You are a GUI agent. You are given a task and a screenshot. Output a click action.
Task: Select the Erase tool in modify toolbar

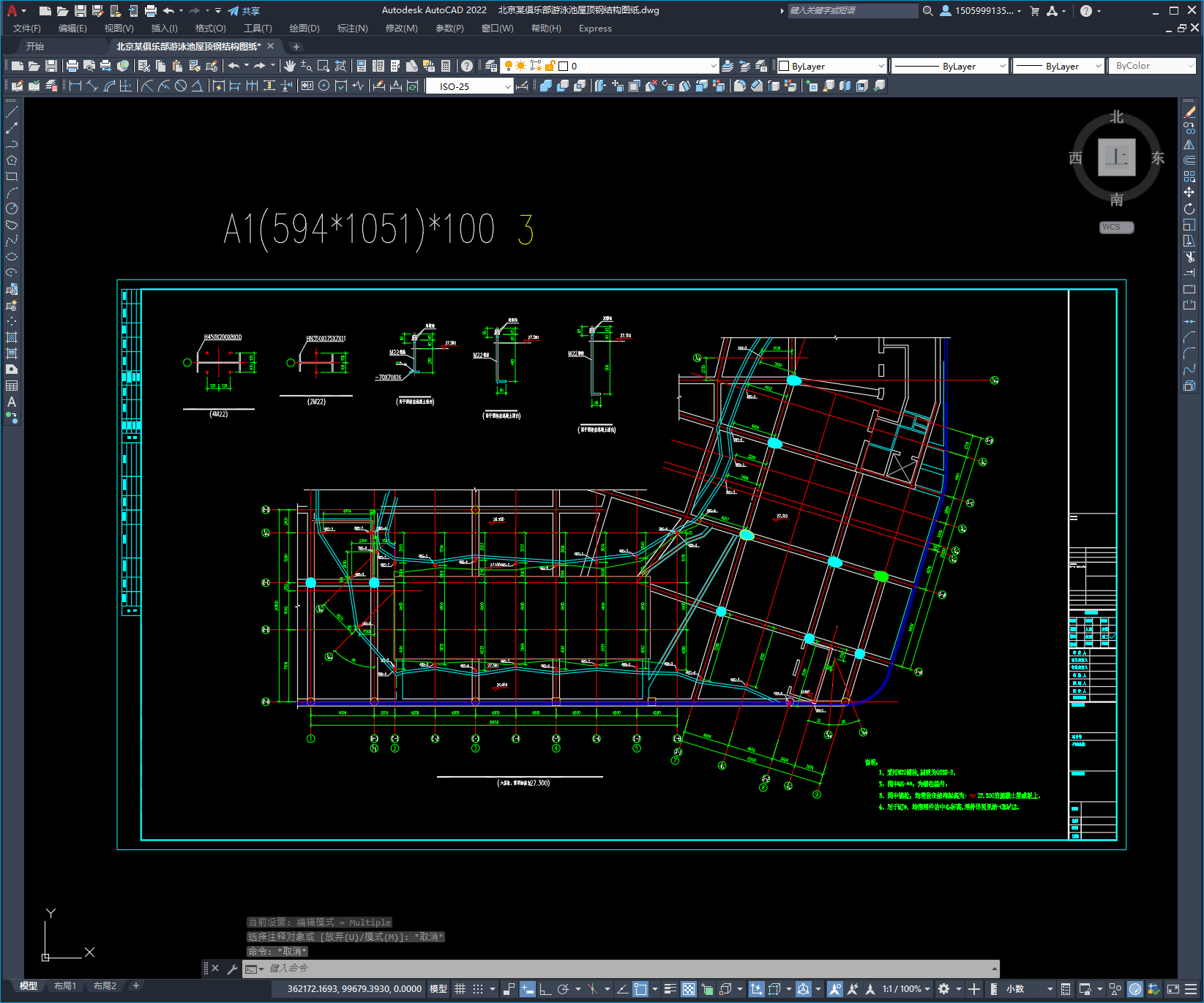click(x=1189, y=113)
